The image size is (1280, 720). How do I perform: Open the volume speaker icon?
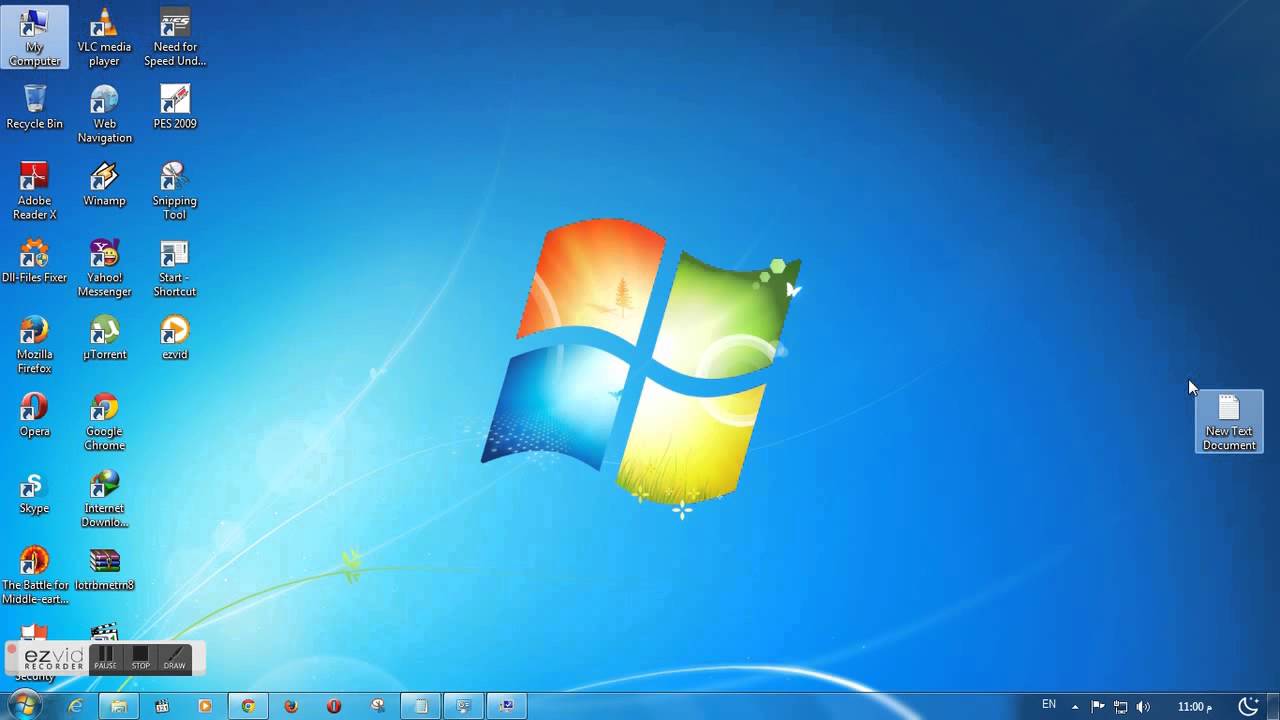(x=1143, y=707)
